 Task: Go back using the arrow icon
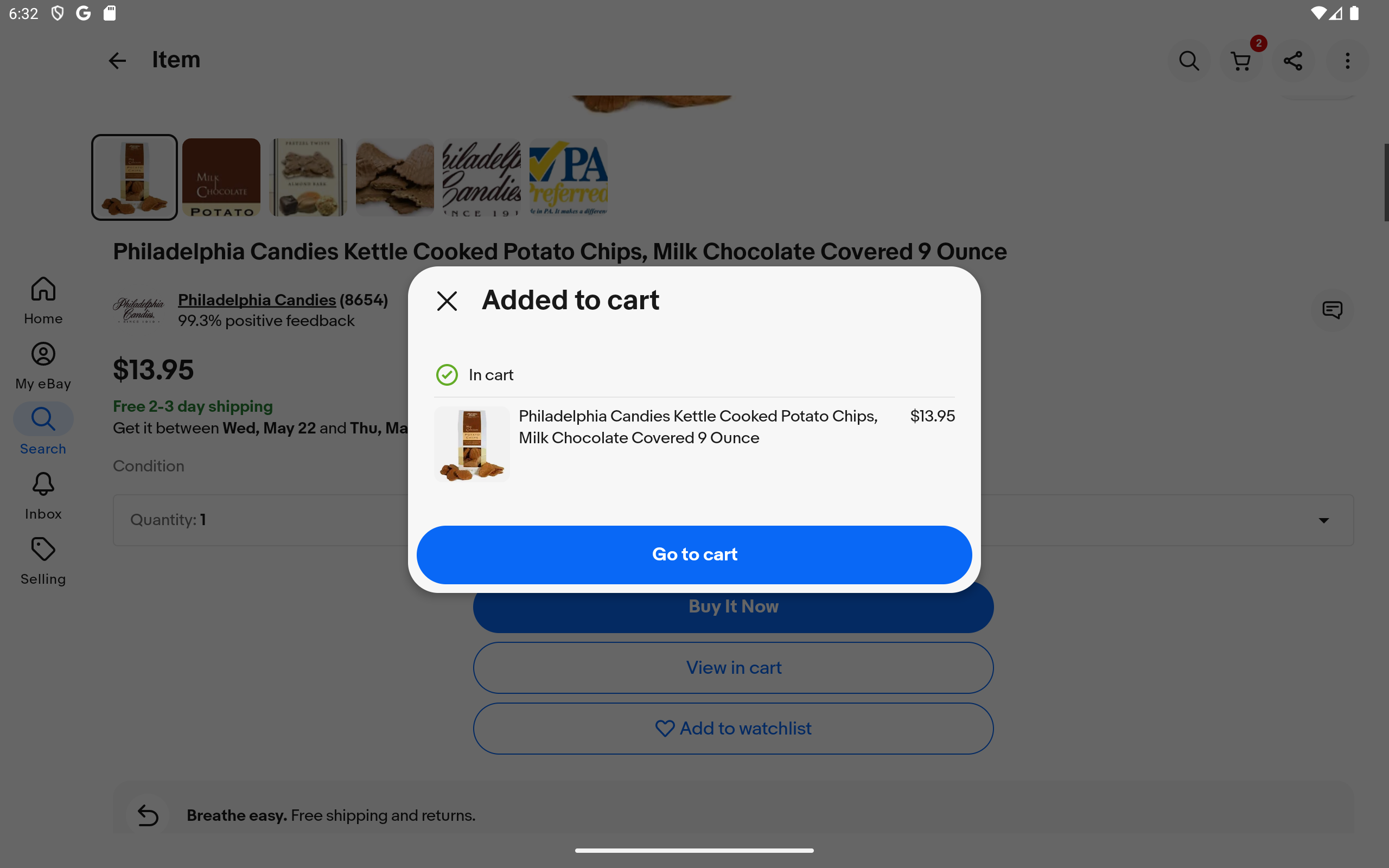pos(117,61)
